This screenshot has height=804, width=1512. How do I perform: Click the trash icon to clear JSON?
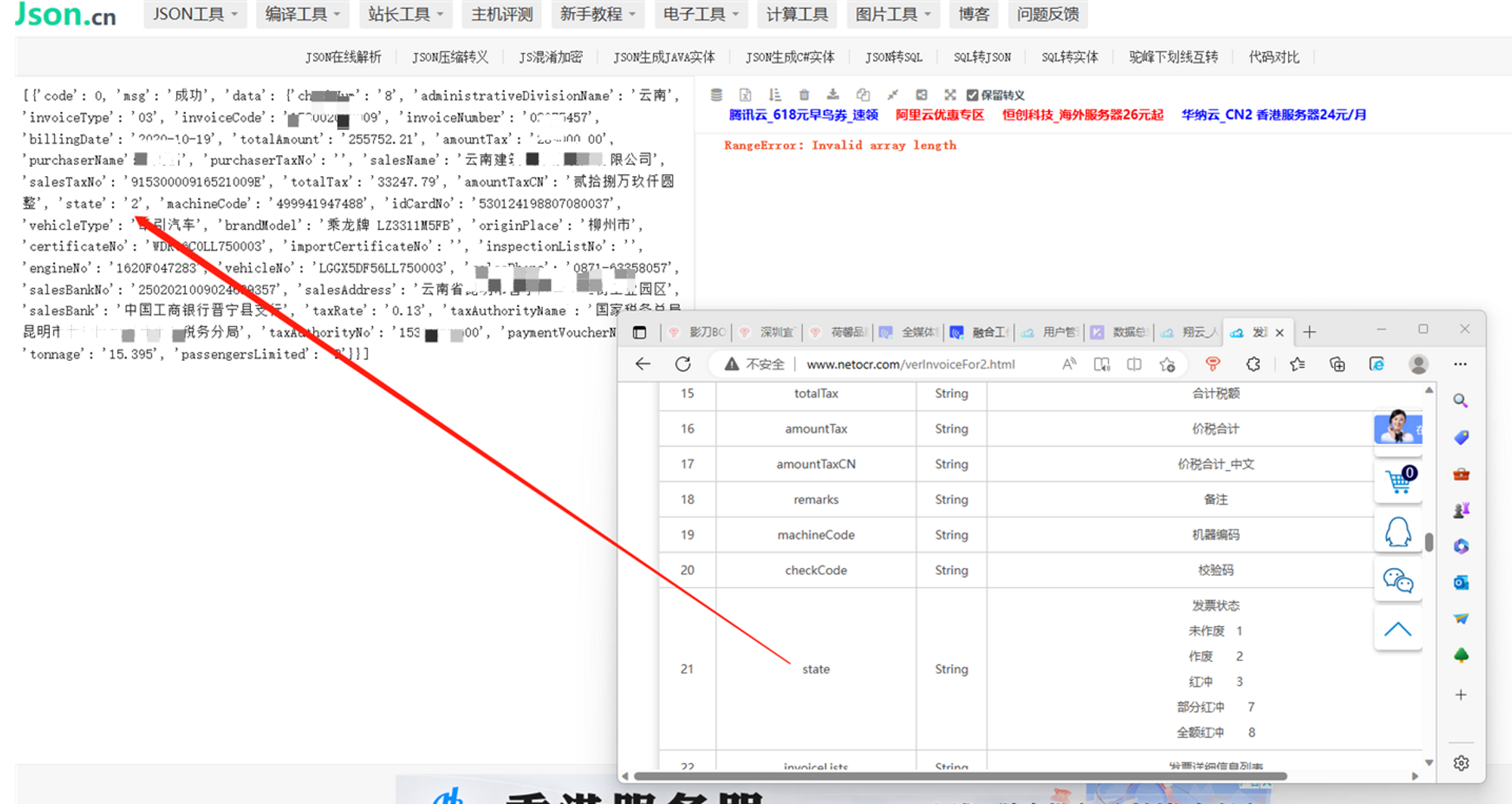click(x=804, y=95)
